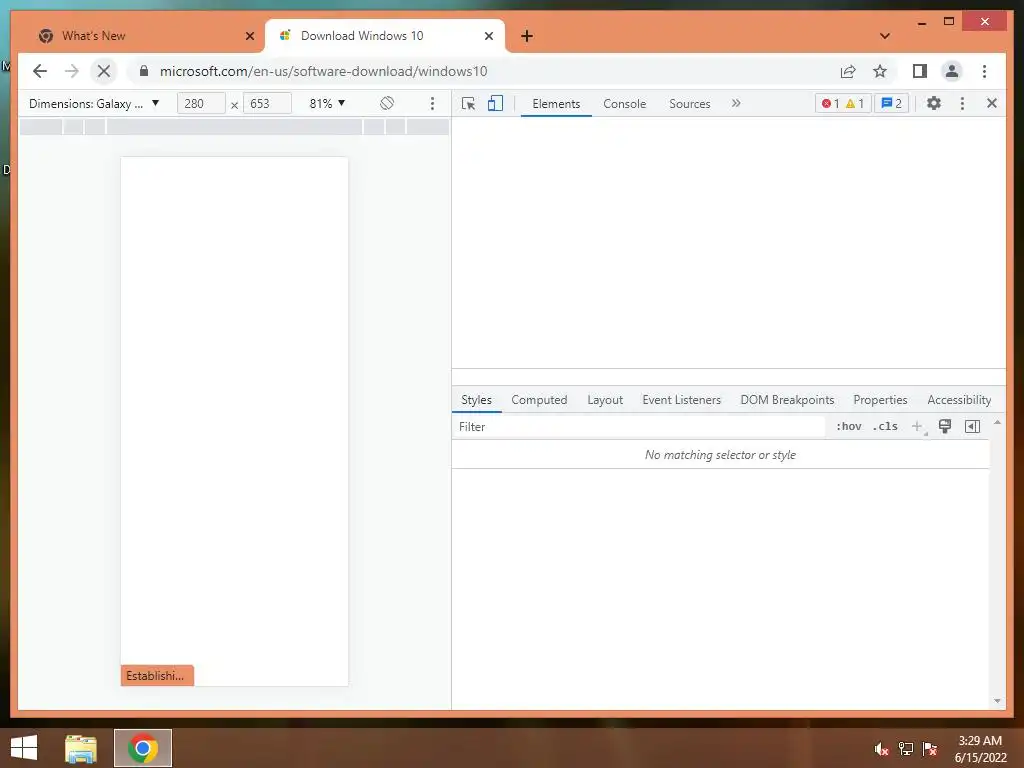Open the taskbar clock showing 3:29 AM

(x=980, y=749)
